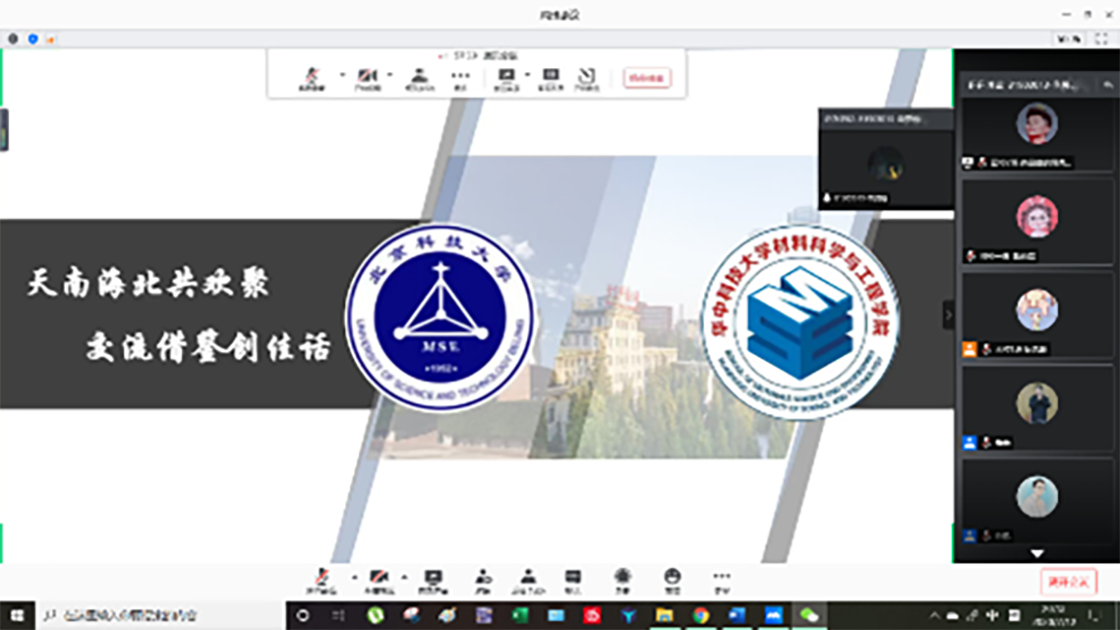
Task: Open the Windows notification center icon
Action: tap(1094, 615)
